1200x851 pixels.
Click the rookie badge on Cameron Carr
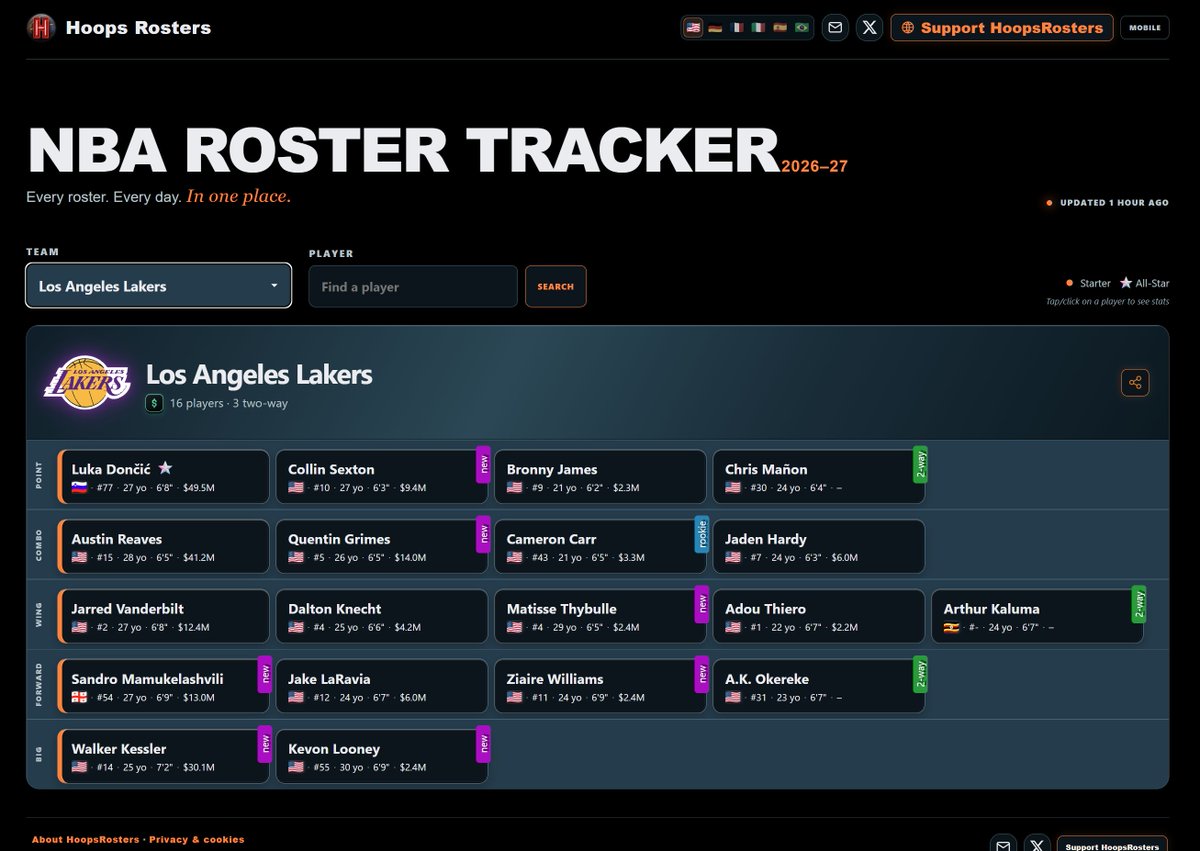tap(701, 535)
